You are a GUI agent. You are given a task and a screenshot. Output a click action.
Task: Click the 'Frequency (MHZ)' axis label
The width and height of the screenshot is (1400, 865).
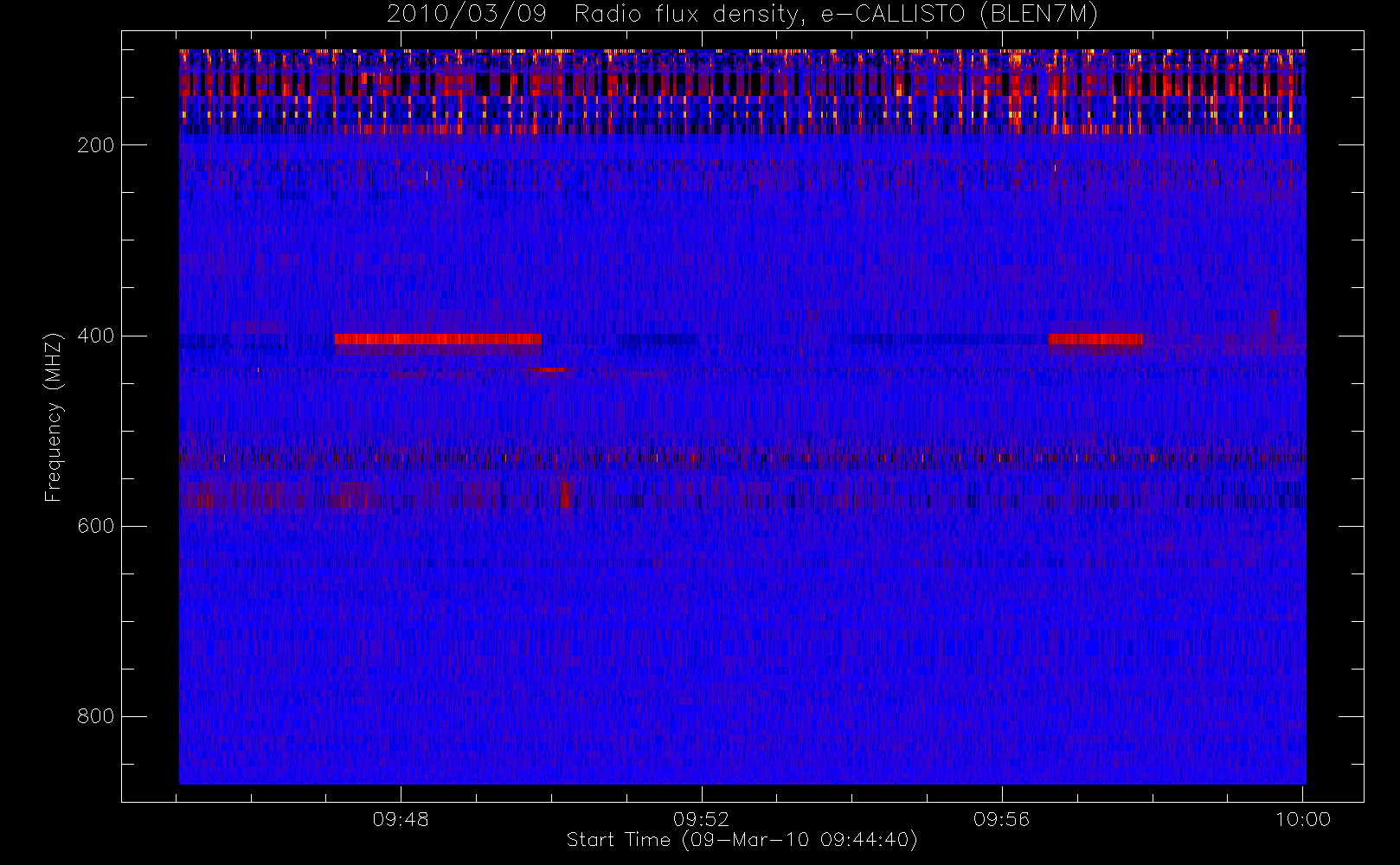tap(54, 417)
